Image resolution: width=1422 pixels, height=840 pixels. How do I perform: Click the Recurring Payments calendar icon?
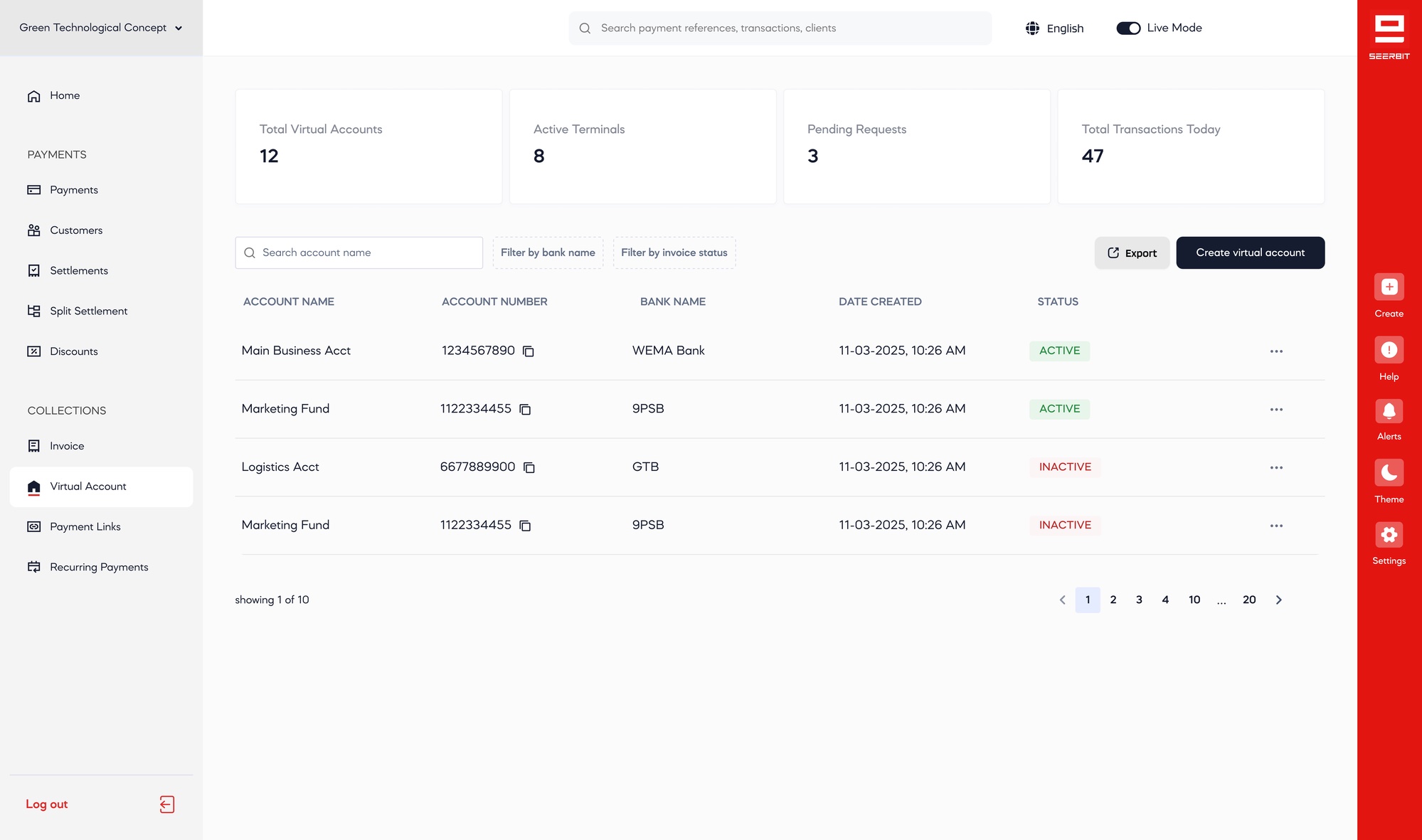(x=33, y=567)
